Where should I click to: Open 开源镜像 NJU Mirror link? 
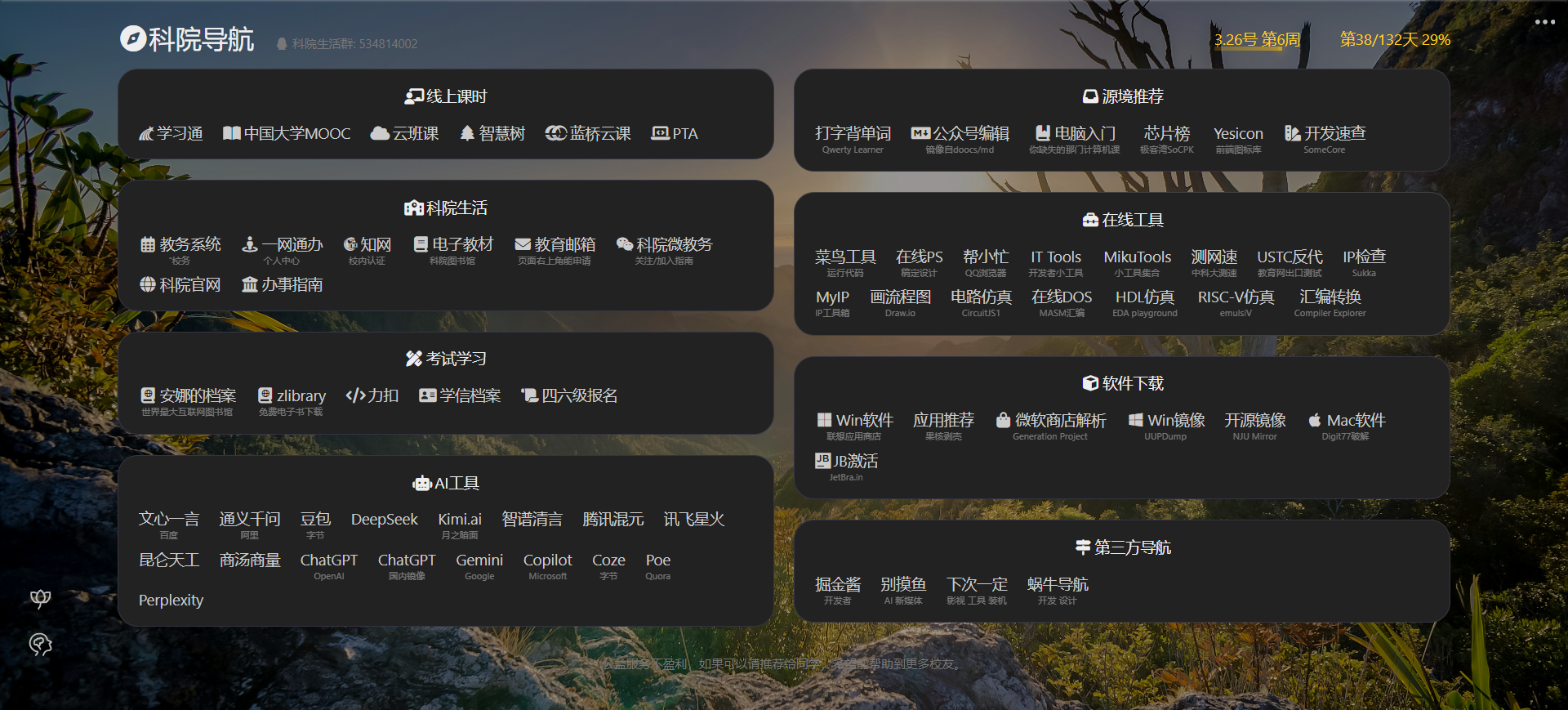tap(1254, 426)
